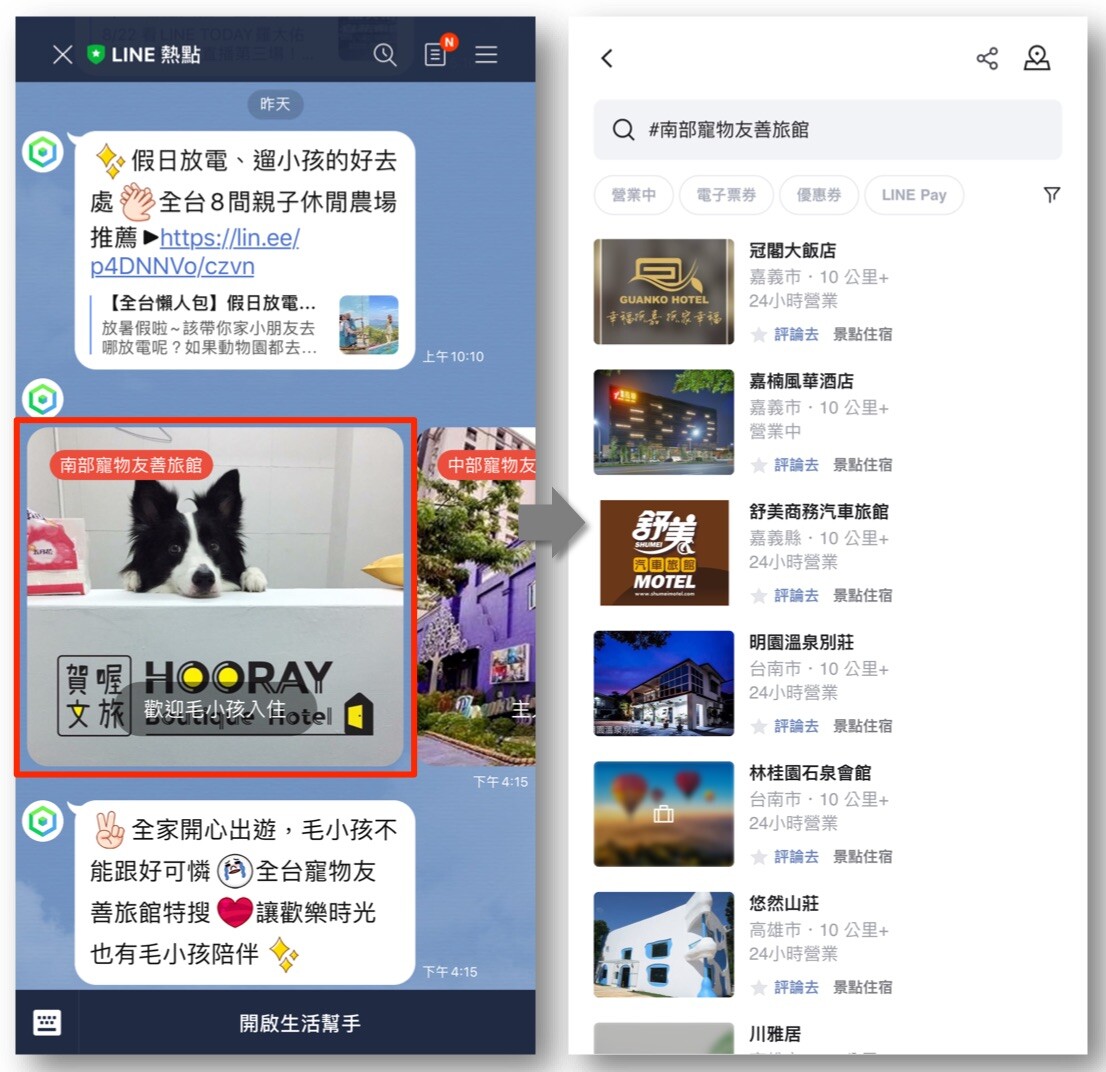Tap the location profile icon at top right
Viewport: 1106px width, 1072px height.
pos(1037,58)
